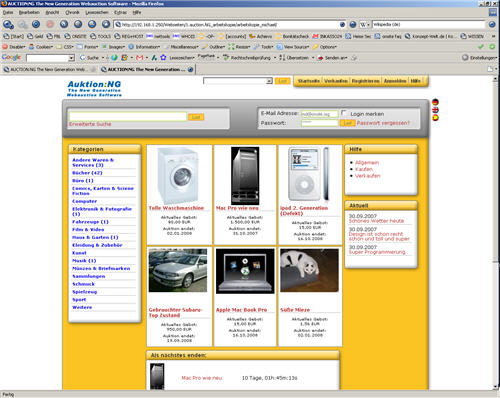
Task: Open the Bücher (42) category
Action: click(87, 173)
